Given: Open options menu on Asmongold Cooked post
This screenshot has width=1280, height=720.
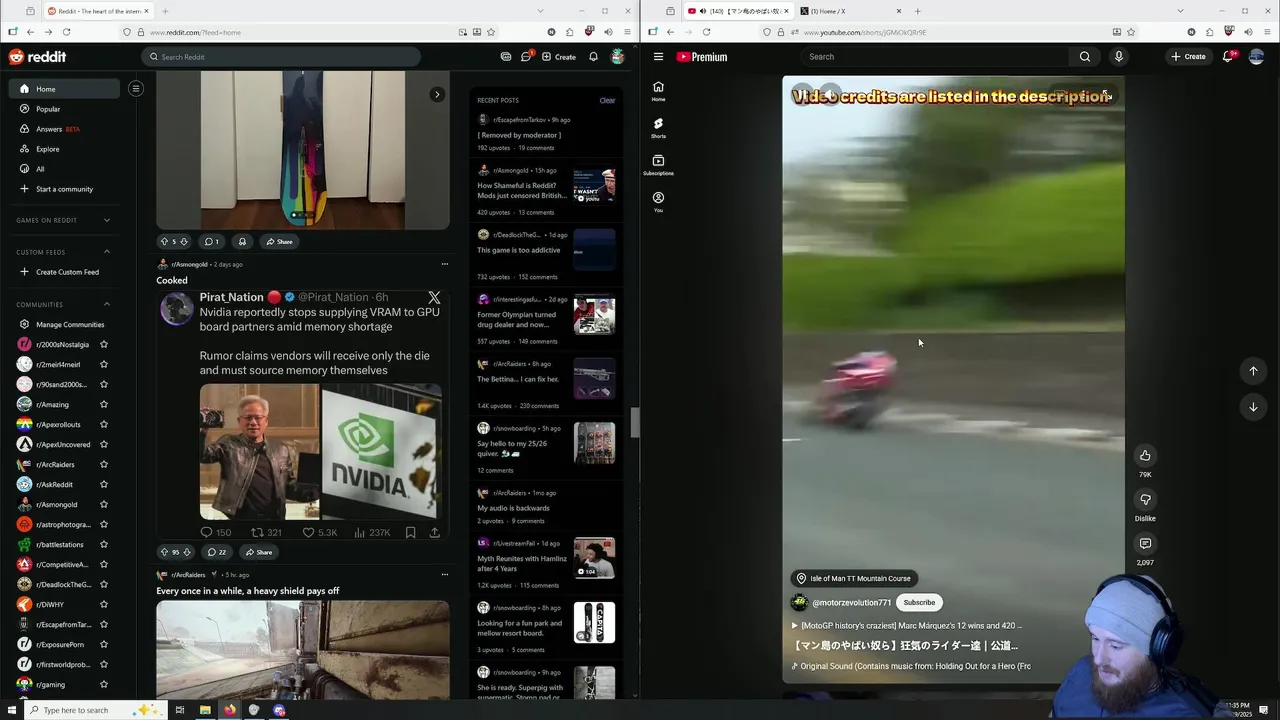Looking at the screenshot, I should coord(445,265).
